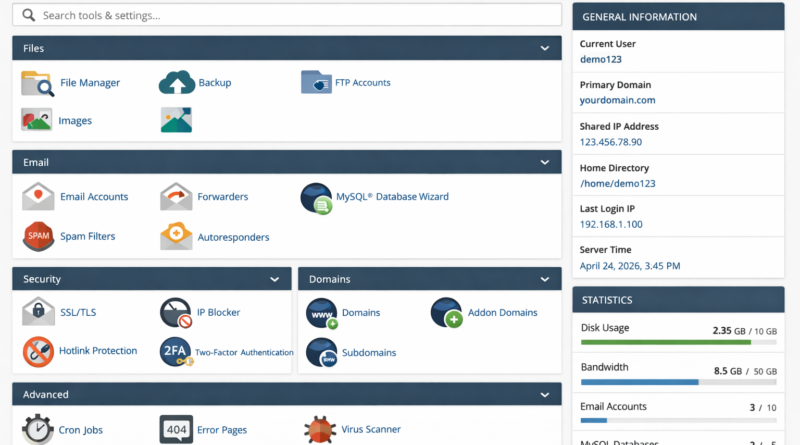The width and height of the screenshot is (800, 445).
Task: Open the Email Accounts envelope icon
Action: [x=38, y=196]
